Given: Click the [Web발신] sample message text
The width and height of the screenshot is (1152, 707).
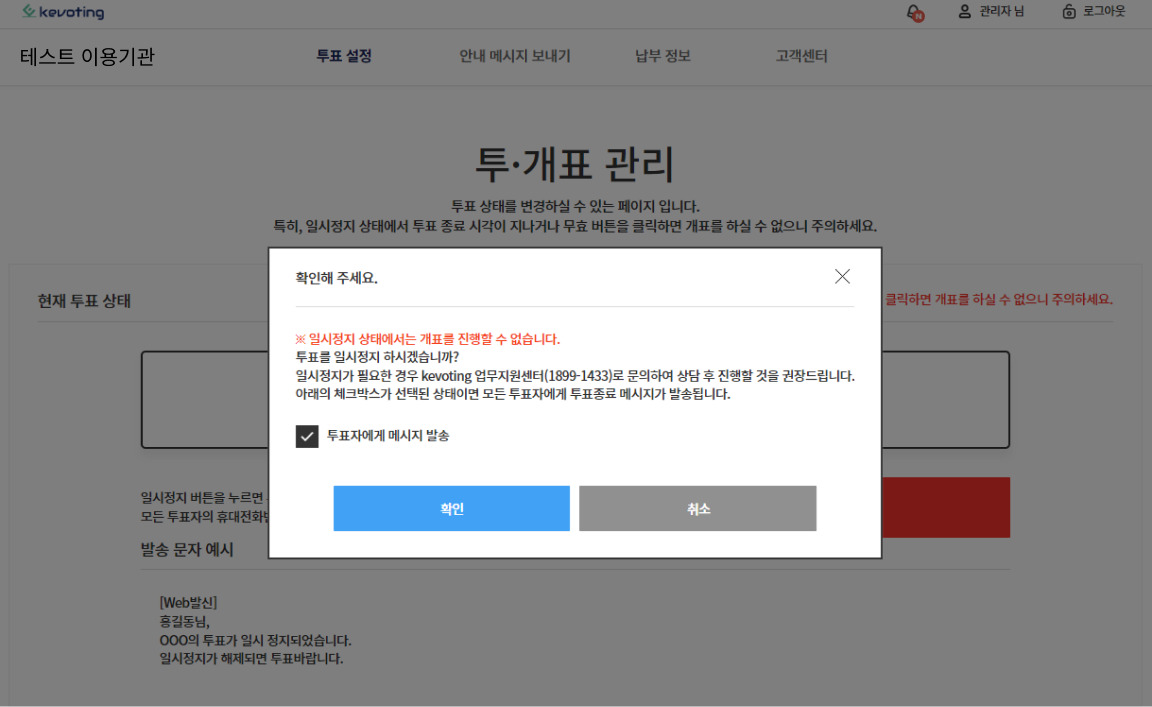Looking at the screenshot, I should click(x=188, y=602).
